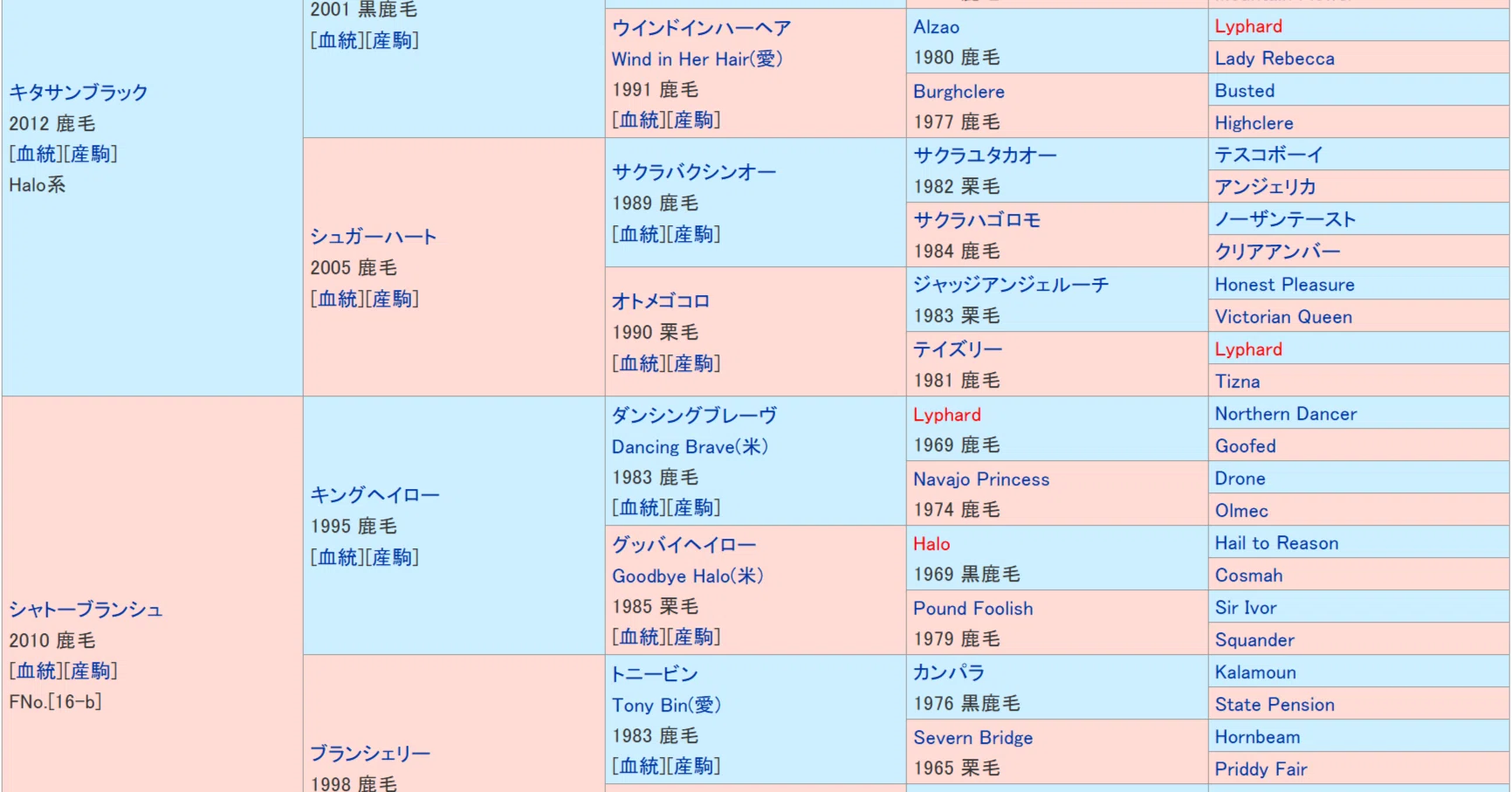Viewport: 1512px width, 792px height.
Task: Click 血統 under キングヘイロー
Action: 339,558
